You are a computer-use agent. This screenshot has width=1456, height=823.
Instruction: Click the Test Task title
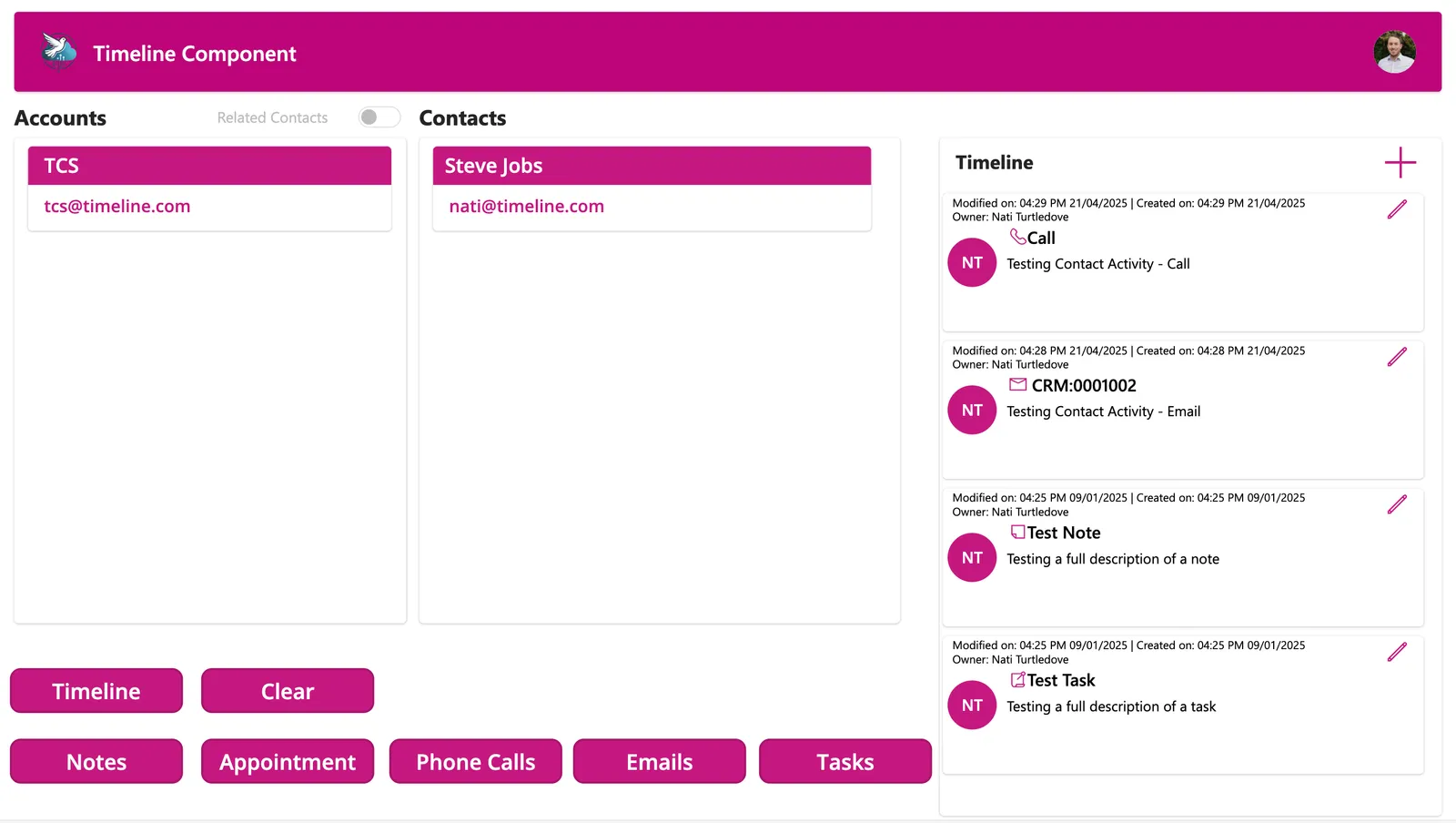(x=1061, y=680)
